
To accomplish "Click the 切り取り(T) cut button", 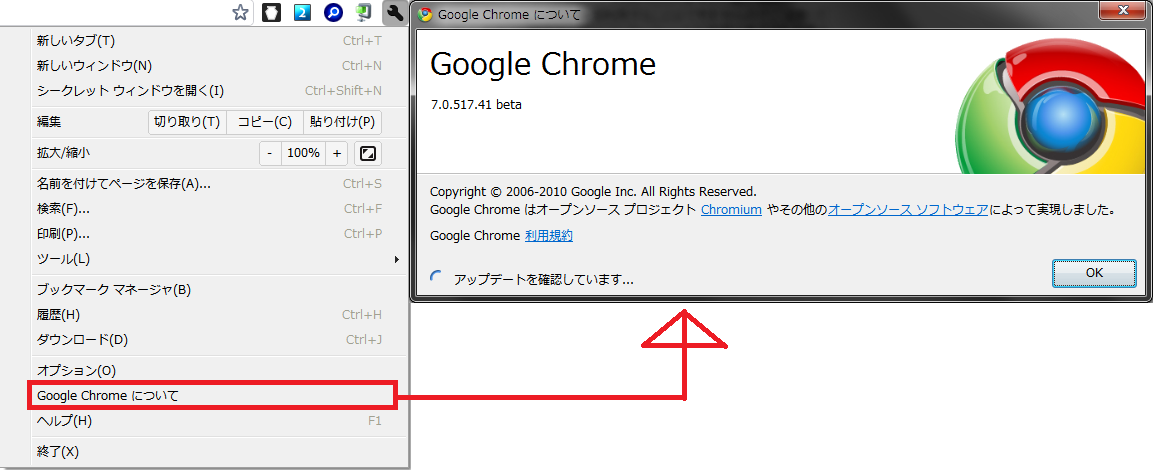I will [188, 122].
